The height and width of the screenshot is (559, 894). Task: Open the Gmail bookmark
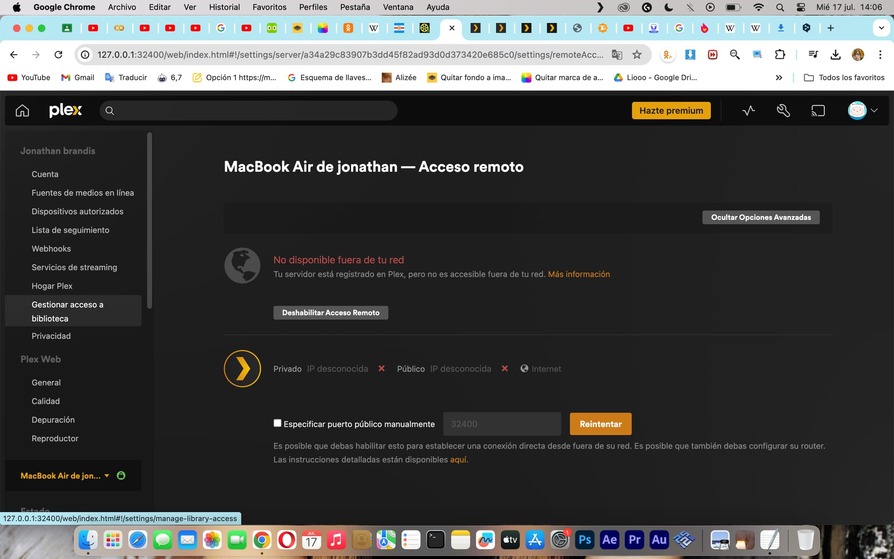(78, 78)
